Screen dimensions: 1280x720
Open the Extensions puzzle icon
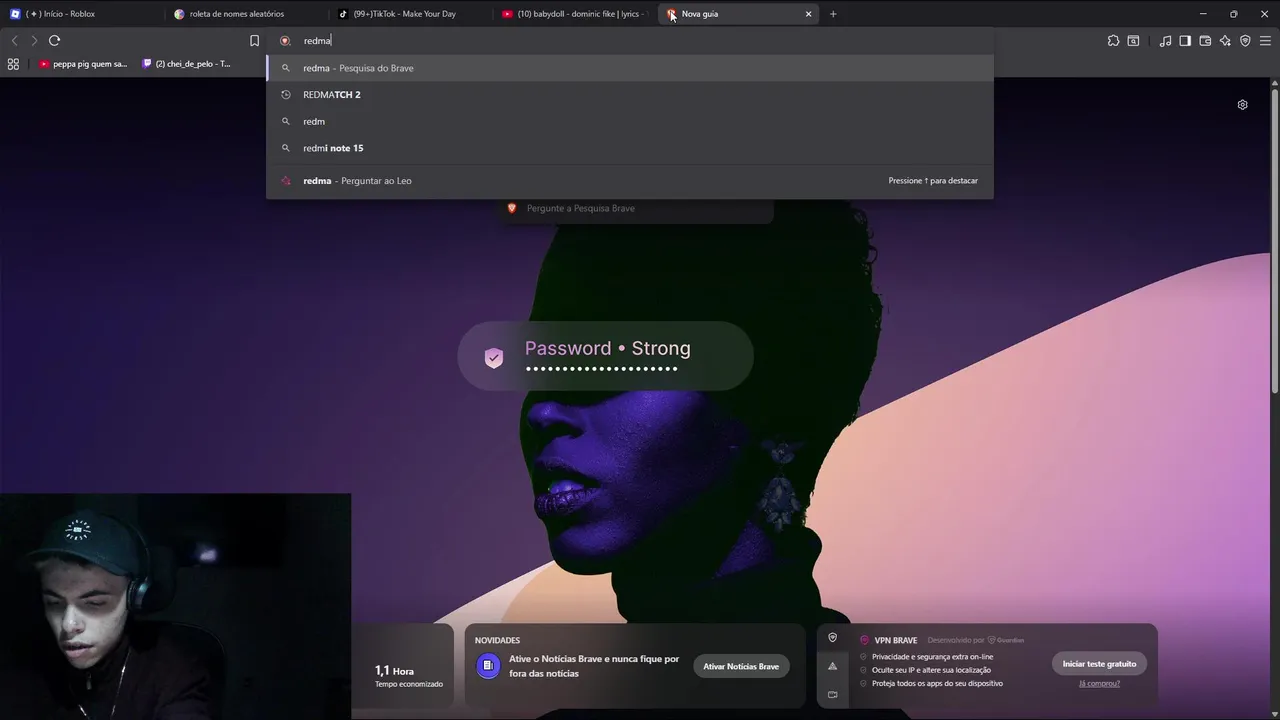[x=1113, y=41]
